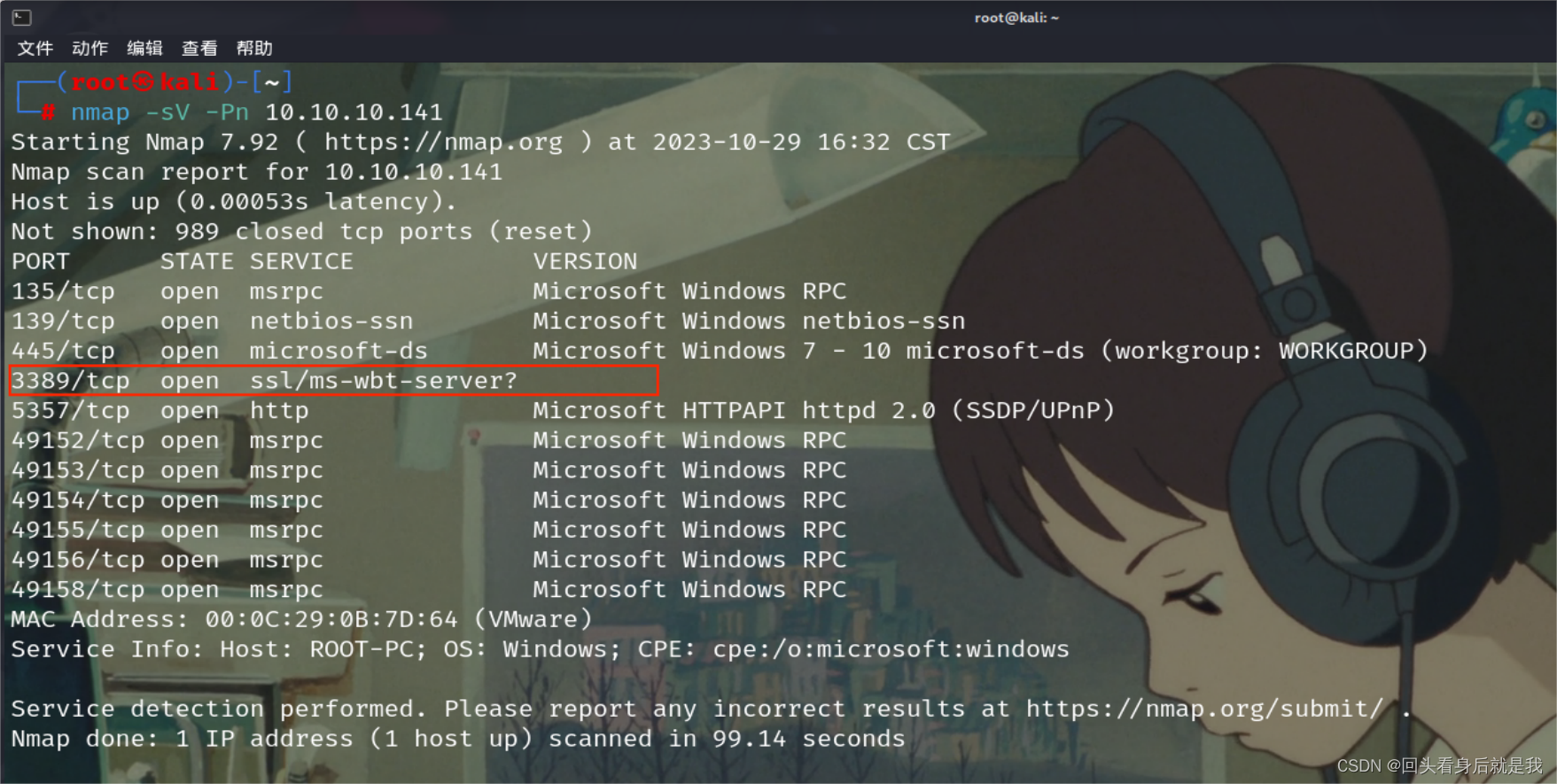Select the 135/tcp port entry
The image size is (1557, 784).
[x=63, y=291]
